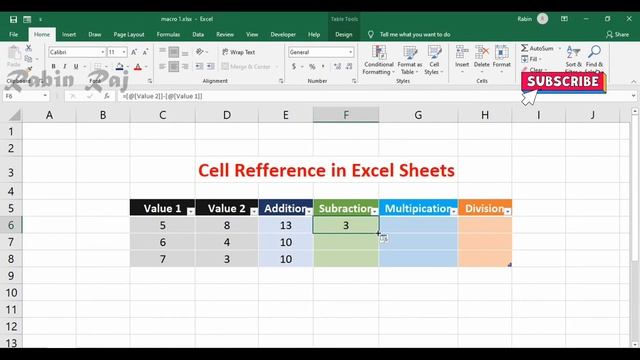640x360 pixels.
Task: Click Decrease Font Size icon
Action: [x=145, y=52]
